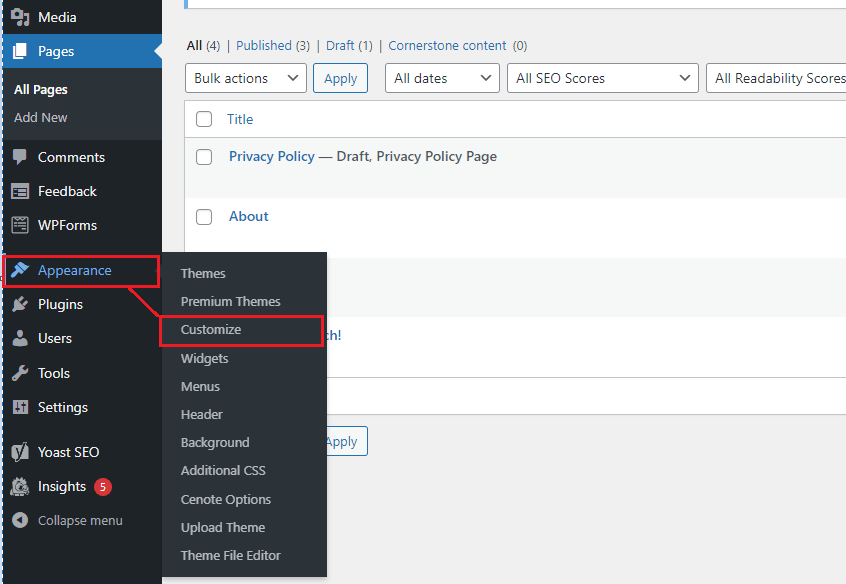The image size is (846, 584).
Task: Check the About page checkbox
Action: point(204,217)
